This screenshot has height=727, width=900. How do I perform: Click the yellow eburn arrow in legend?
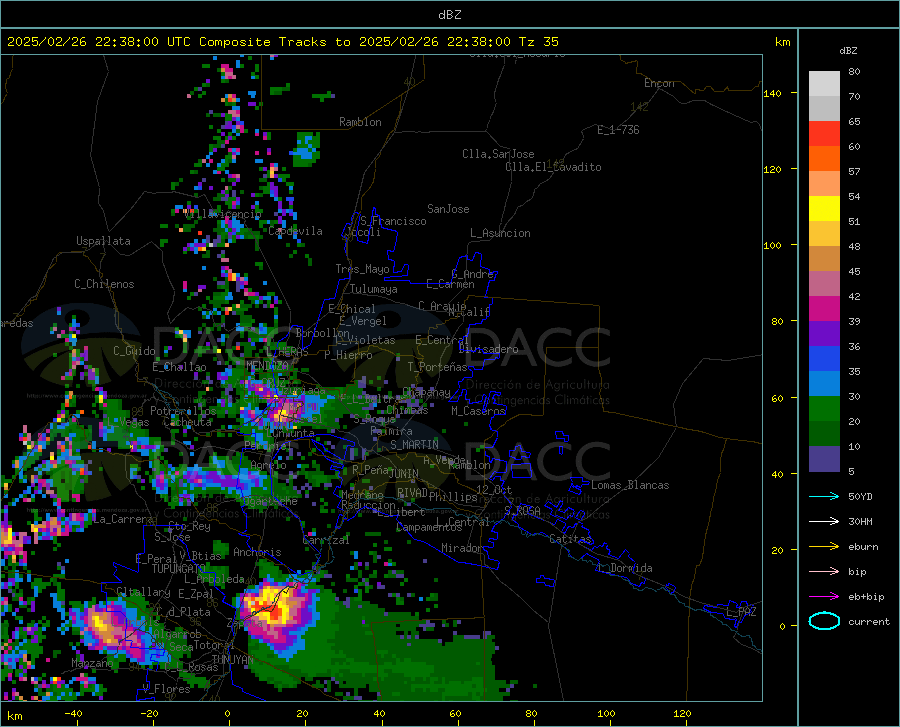(824, 546)
